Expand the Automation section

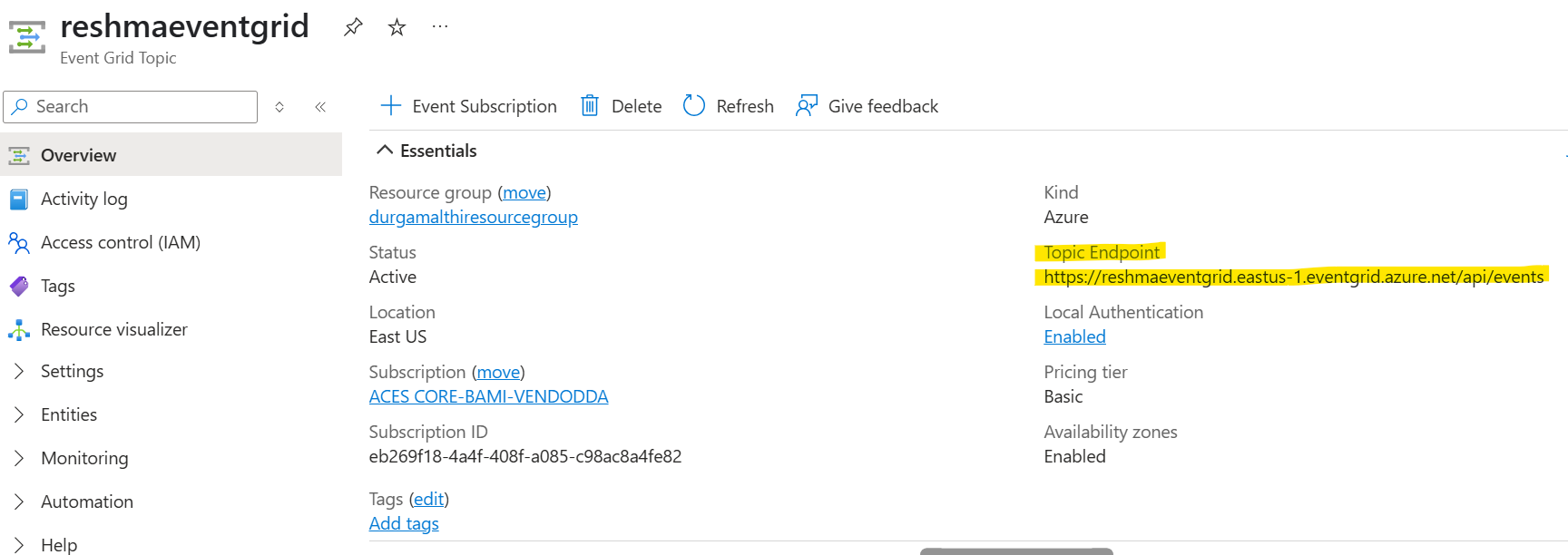(171, 501)
